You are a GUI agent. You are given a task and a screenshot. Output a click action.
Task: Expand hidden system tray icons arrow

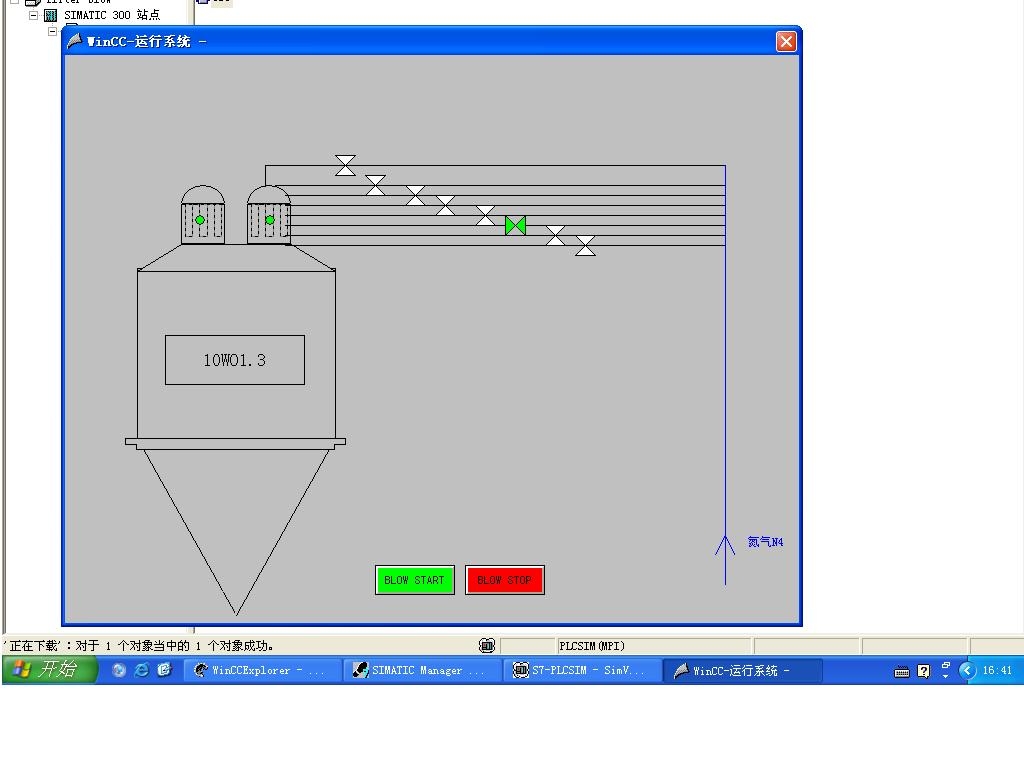967,670
